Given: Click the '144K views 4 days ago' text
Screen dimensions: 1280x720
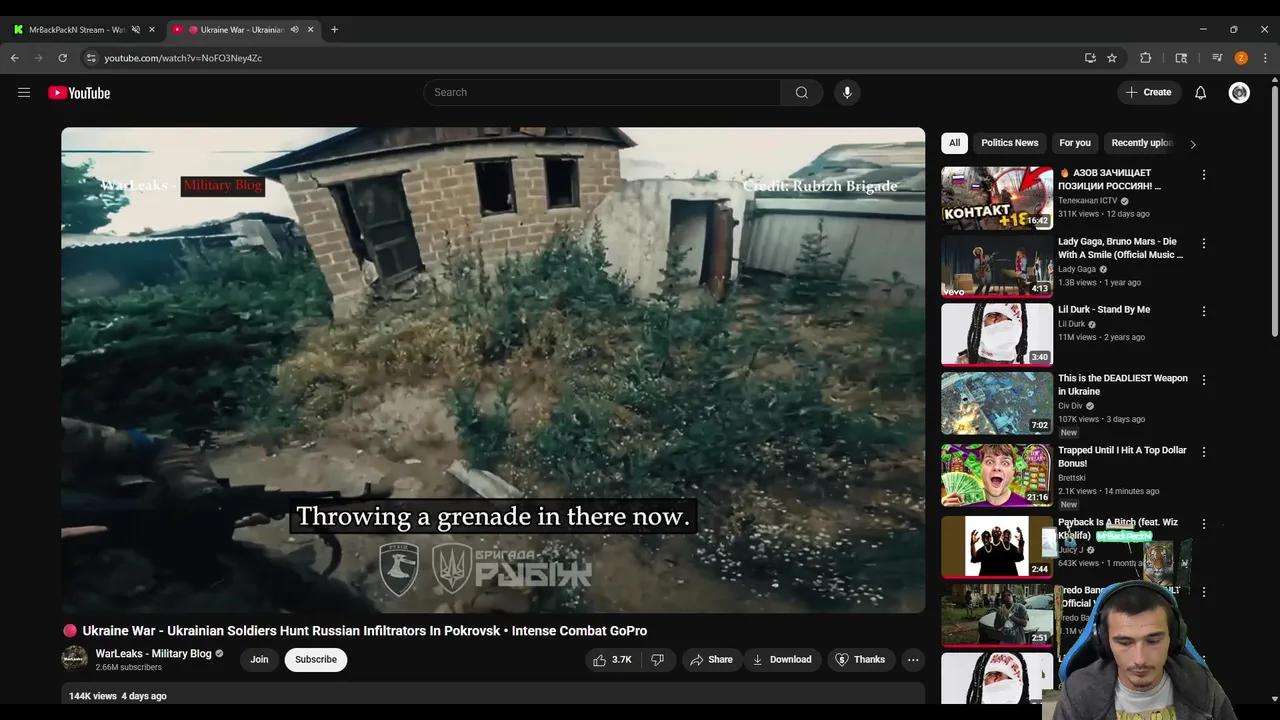Looking at the screenshot, I should tap(118, 696).
